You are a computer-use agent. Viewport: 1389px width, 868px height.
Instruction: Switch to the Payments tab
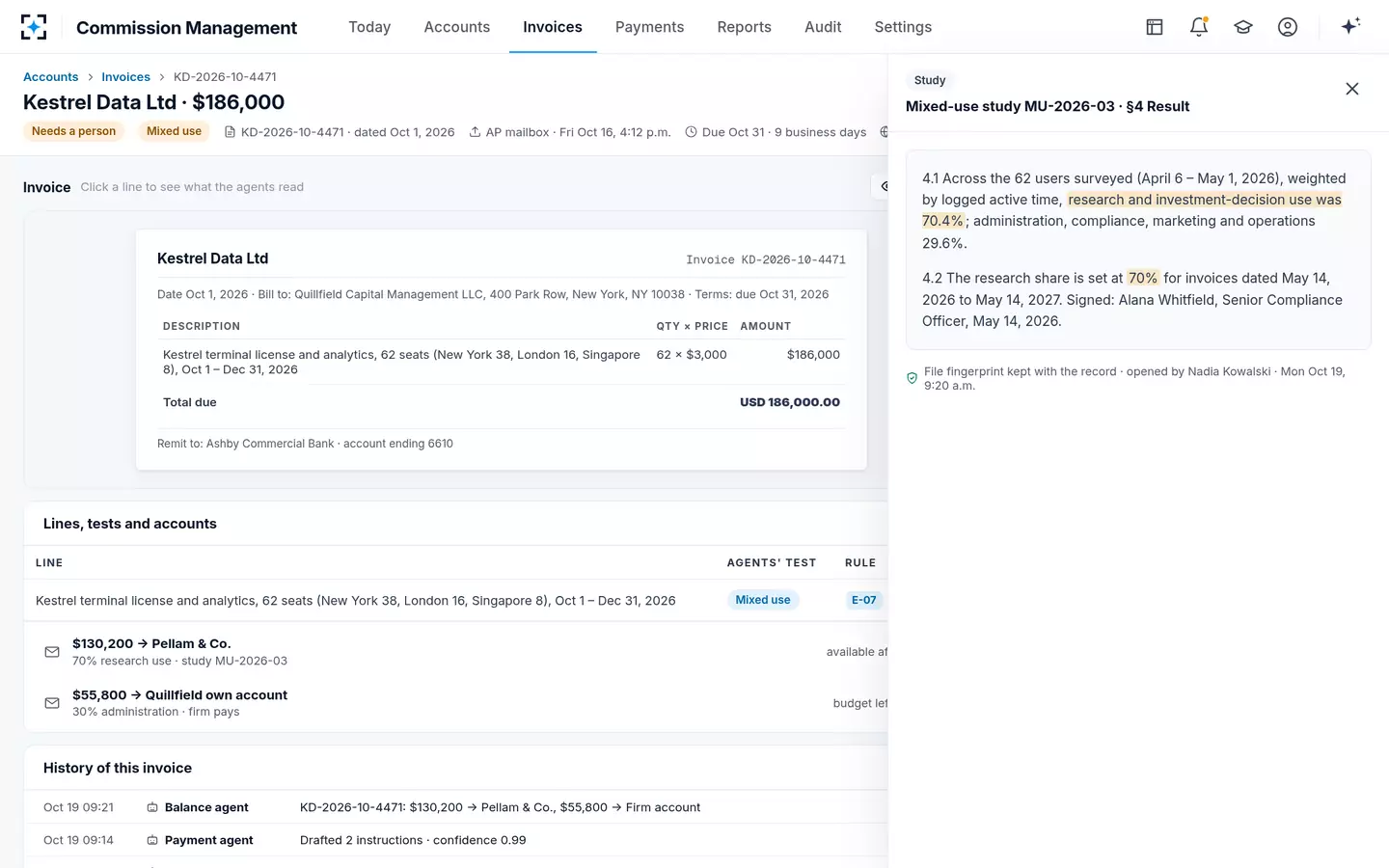click(649, 27)
